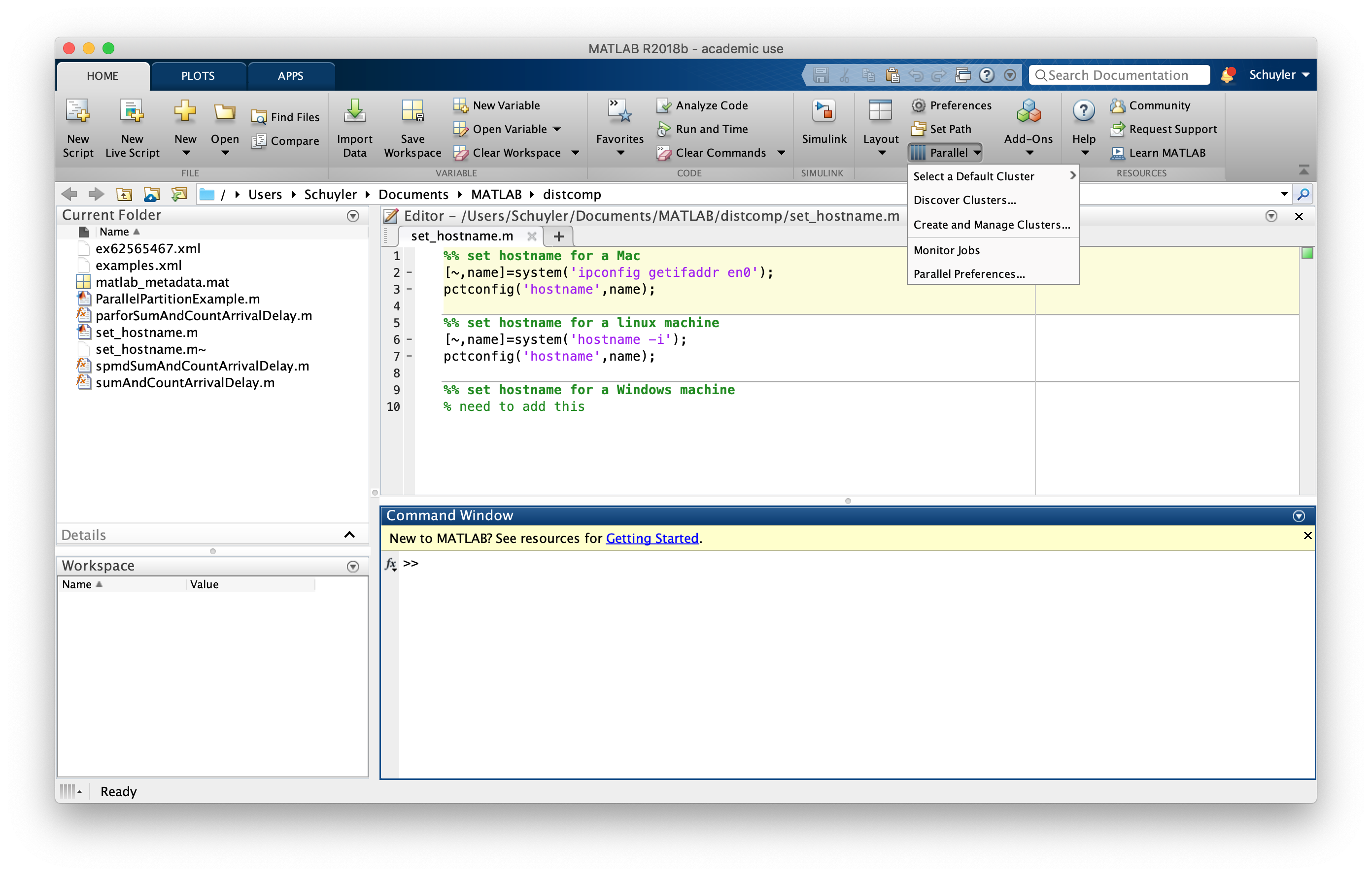Click the Search Documentation field
1372x876 pixels.
tap(1119, 75)
